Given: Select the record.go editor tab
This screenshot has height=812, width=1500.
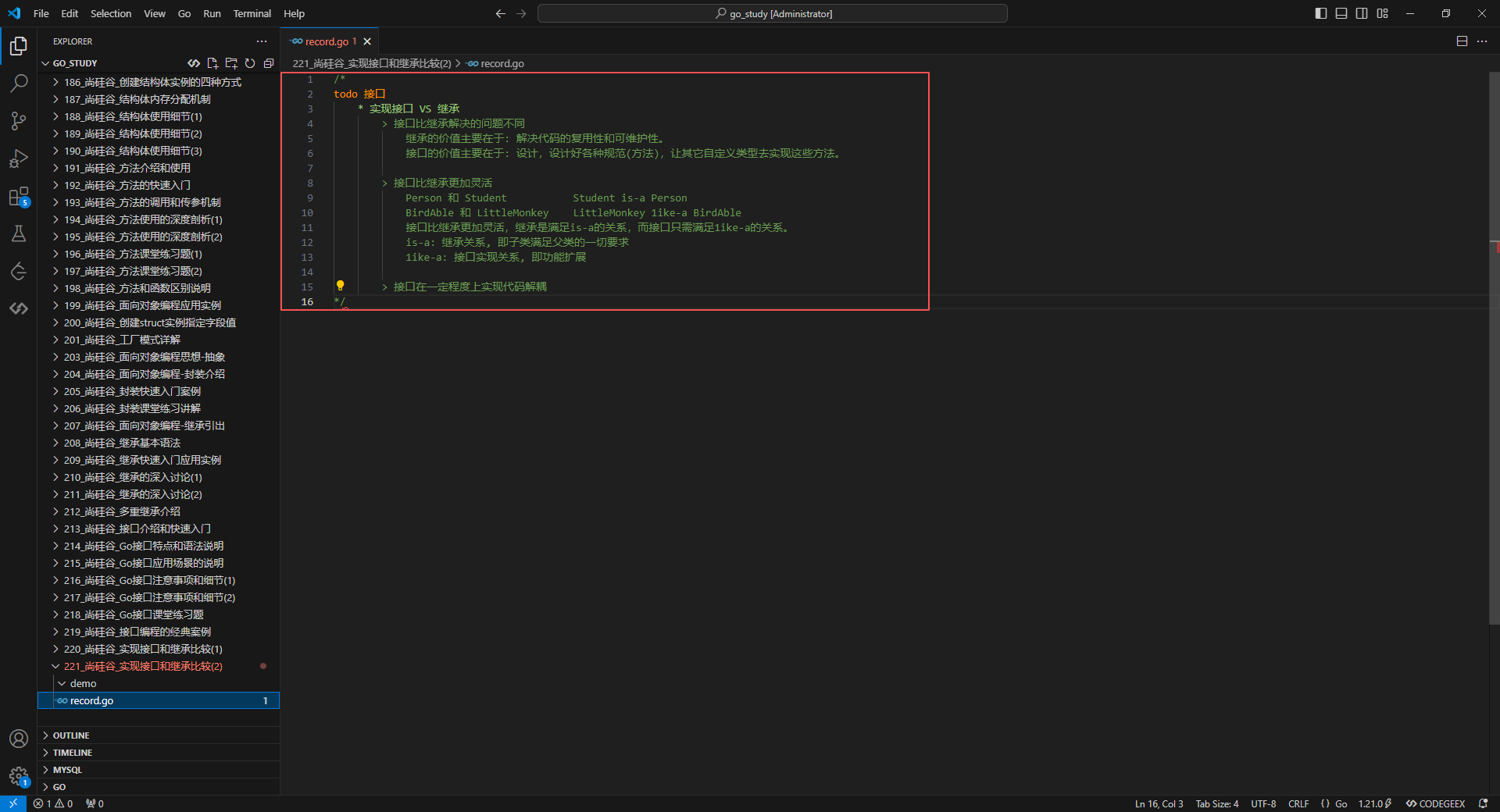Looking at the screenshot, I should tap(330, 41).
